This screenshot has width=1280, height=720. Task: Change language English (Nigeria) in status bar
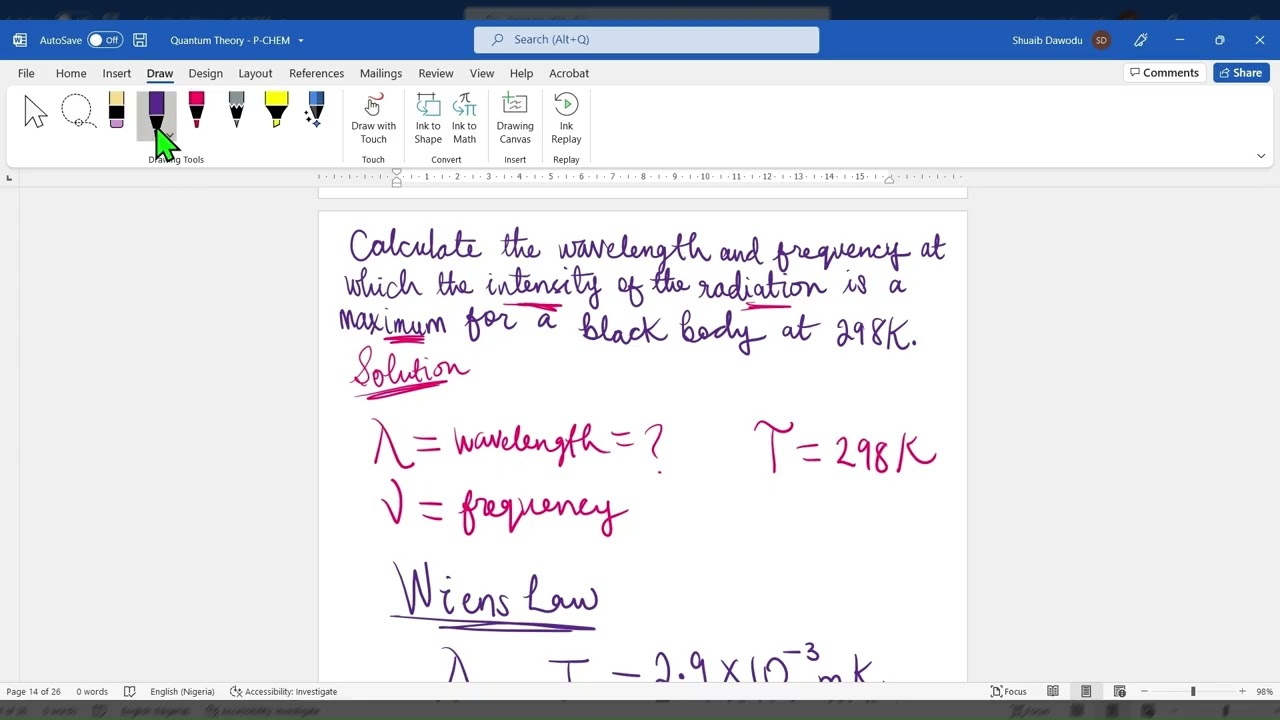coord(182,692)
